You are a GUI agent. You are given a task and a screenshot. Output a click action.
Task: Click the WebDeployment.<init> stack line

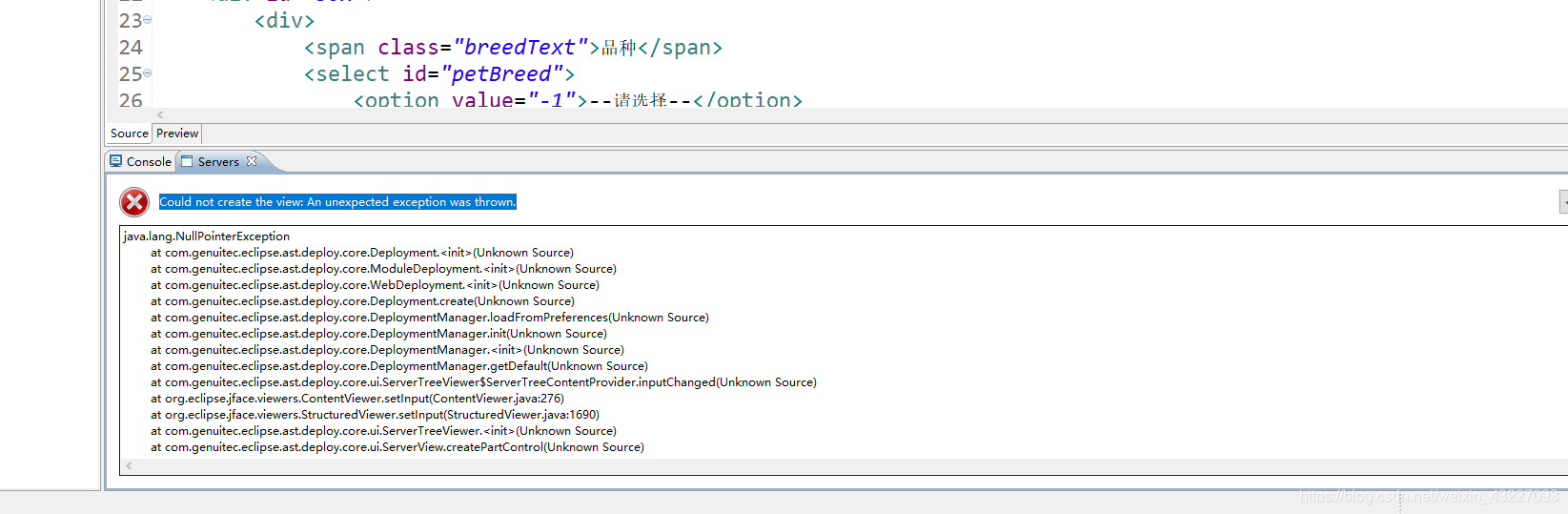click(375, 285)
